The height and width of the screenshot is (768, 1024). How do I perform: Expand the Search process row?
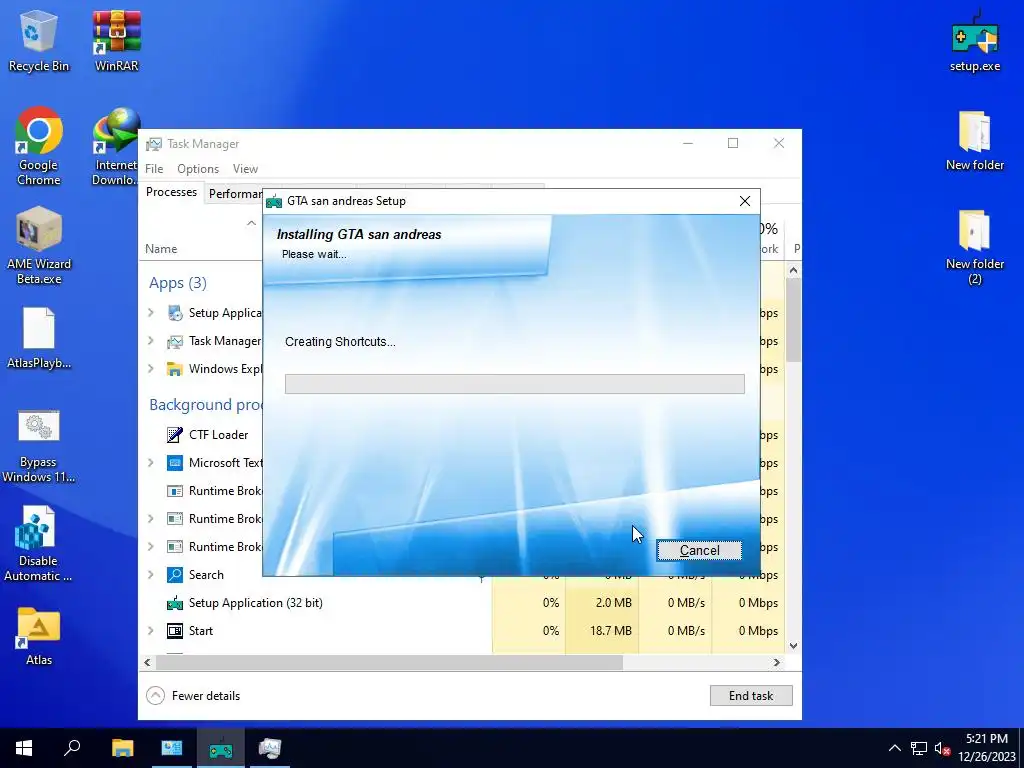click(151, 575)
